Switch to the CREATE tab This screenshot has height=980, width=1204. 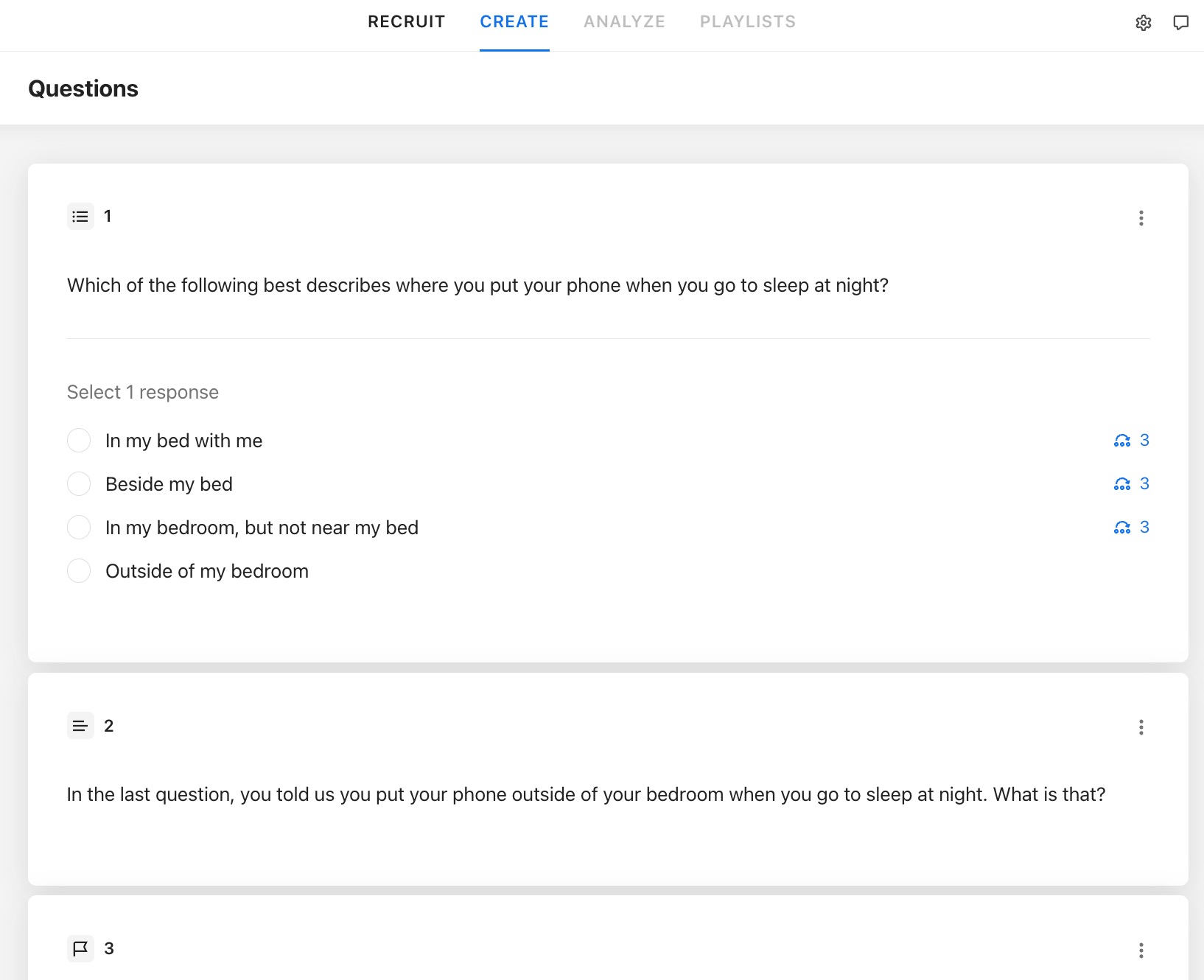pos(514,22)
